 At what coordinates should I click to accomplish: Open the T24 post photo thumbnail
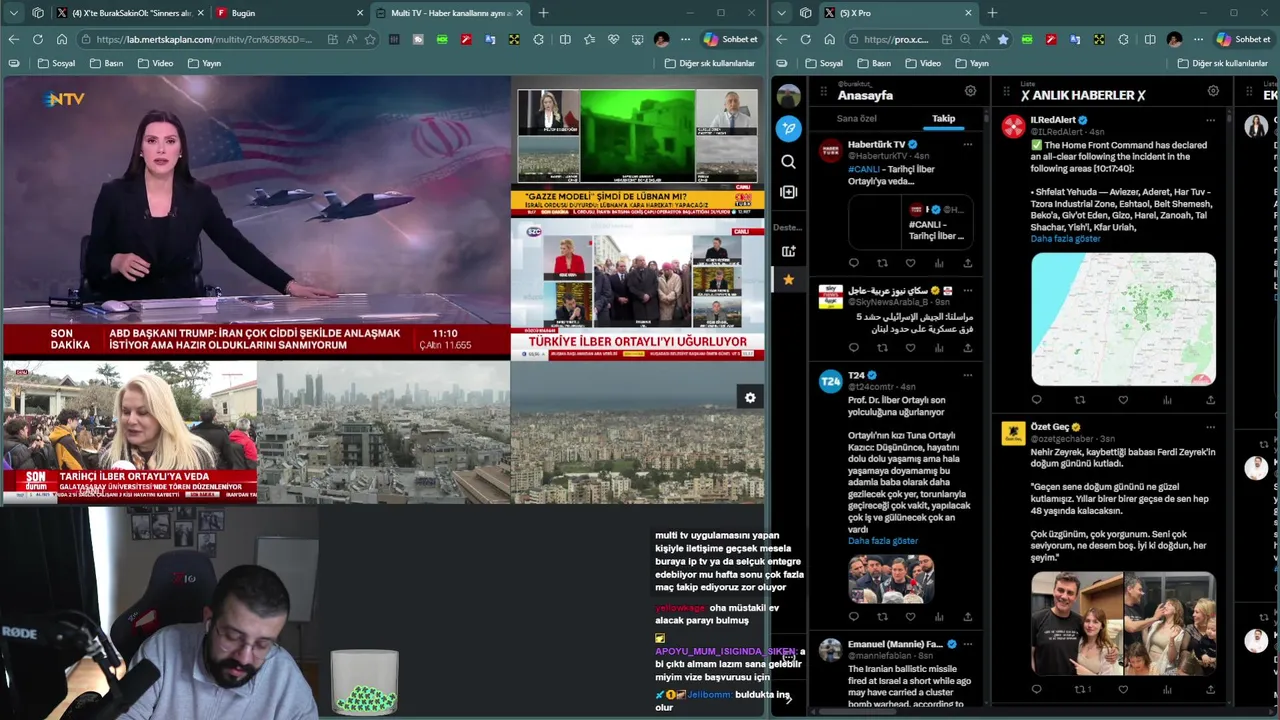(891, 579)
